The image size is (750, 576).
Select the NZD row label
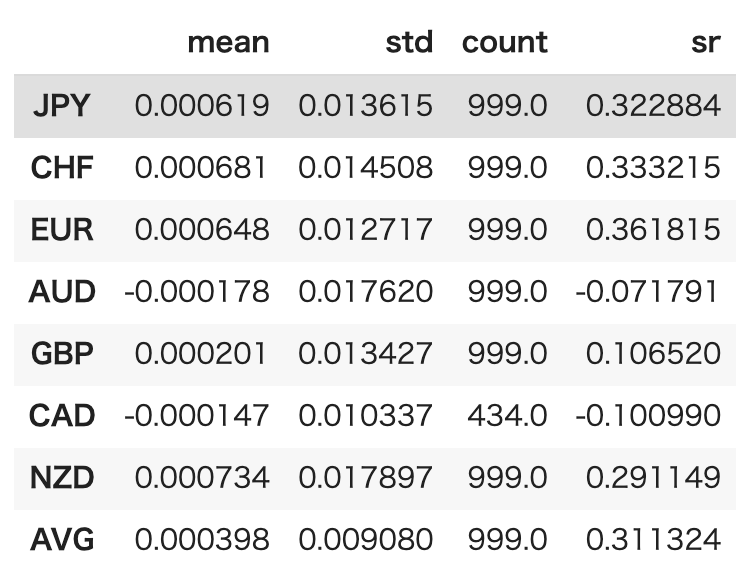62,477
